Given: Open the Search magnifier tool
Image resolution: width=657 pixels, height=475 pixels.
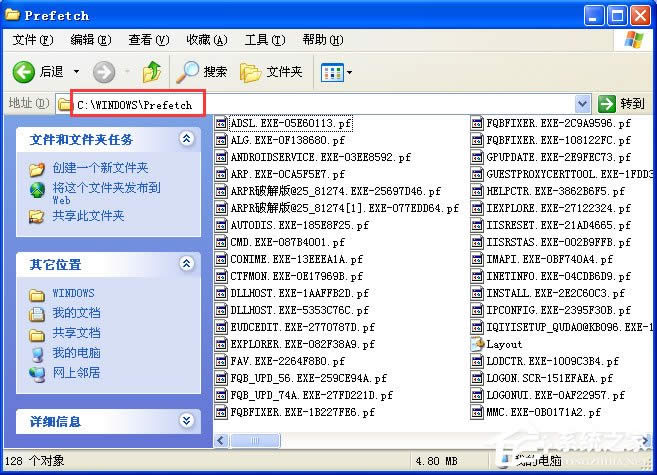Looking at the screenshot, I should click(188, 72).
